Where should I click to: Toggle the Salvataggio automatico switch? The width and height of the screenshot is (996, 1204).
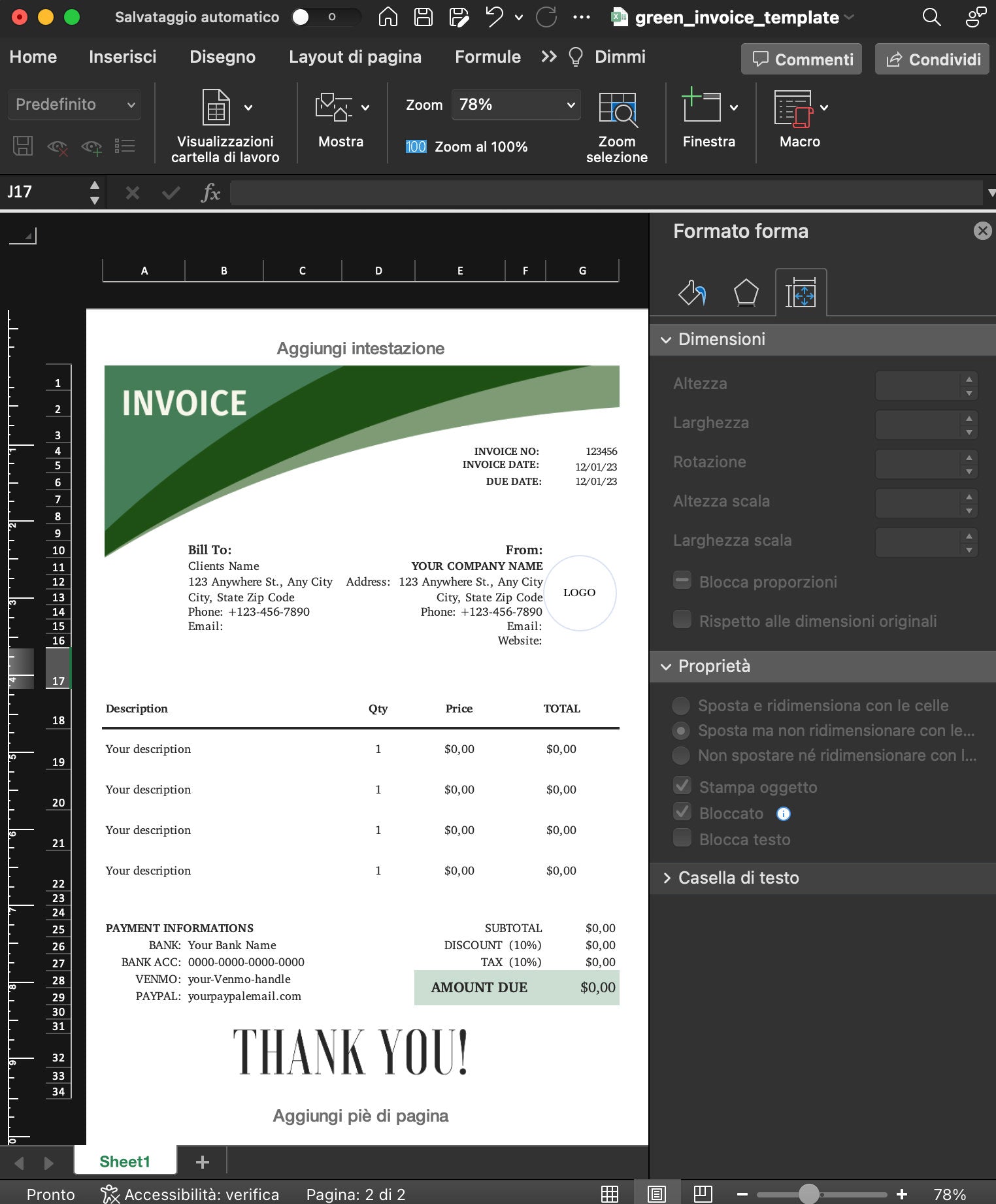pyautogui.click(x=326, y=17)
